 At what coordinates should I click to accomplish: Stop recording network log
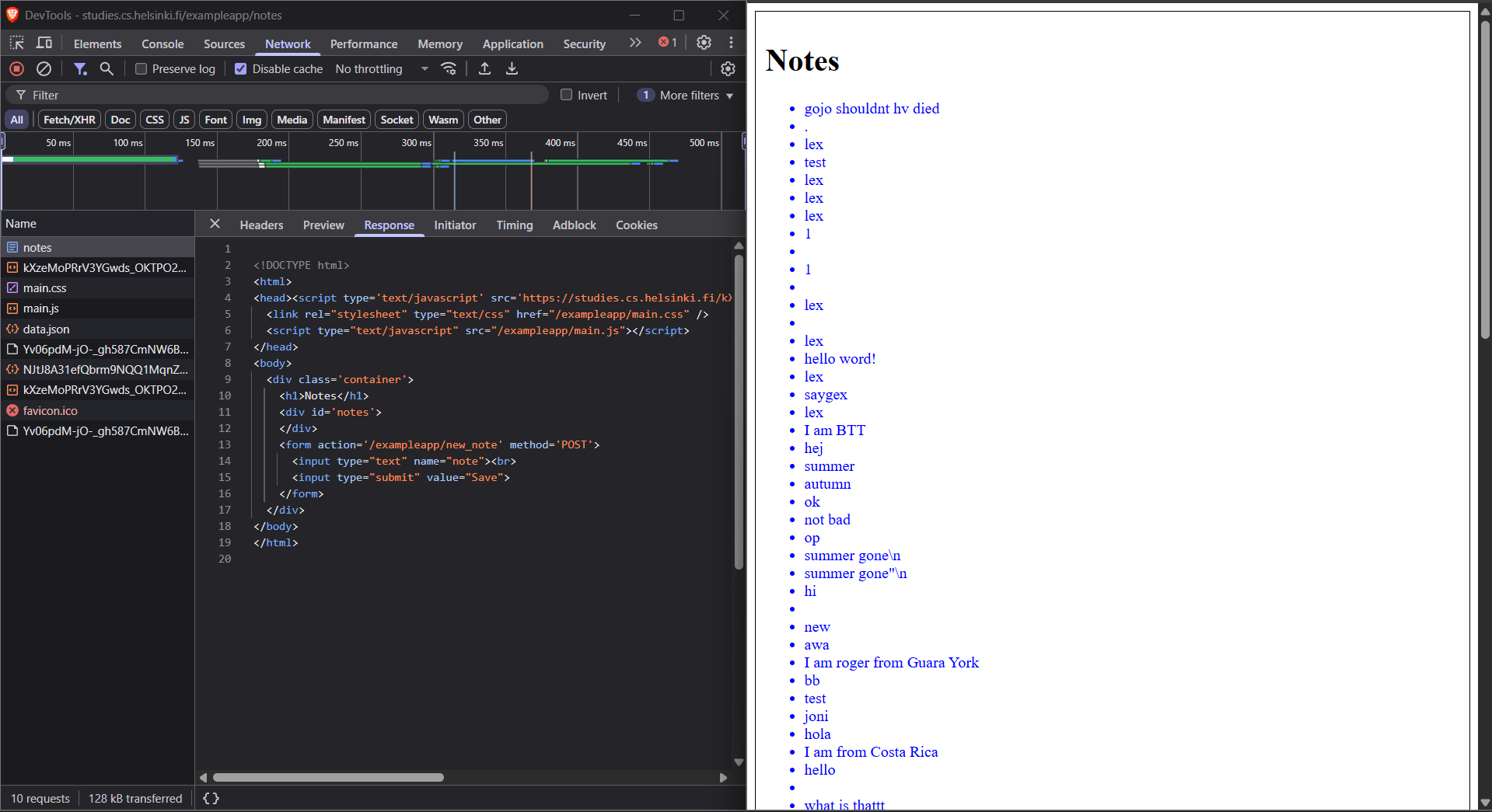(16, 69)
